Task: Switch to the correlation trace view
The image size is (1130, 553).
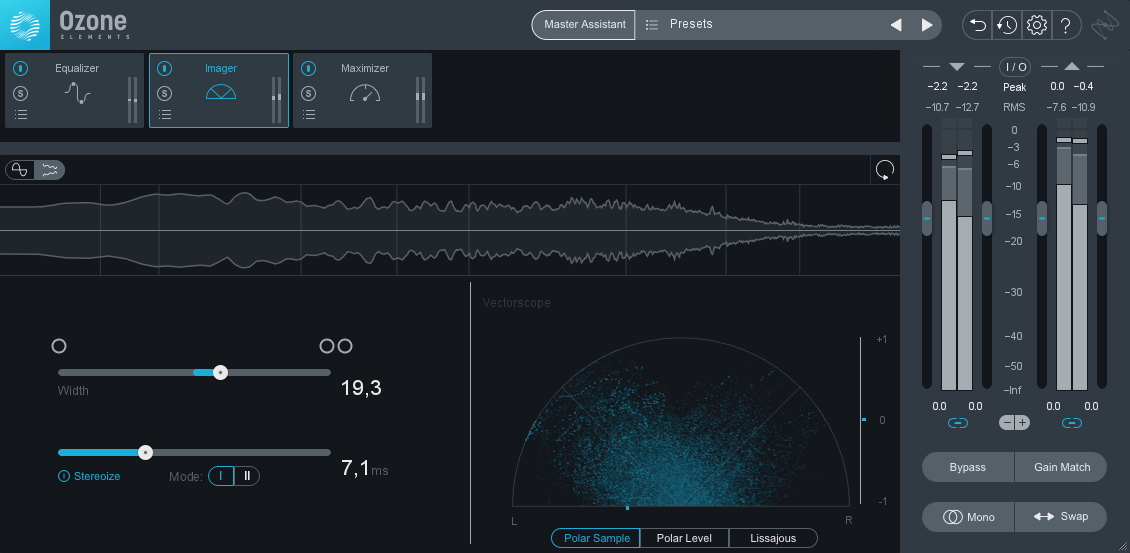Action: [x=20, y=170]
